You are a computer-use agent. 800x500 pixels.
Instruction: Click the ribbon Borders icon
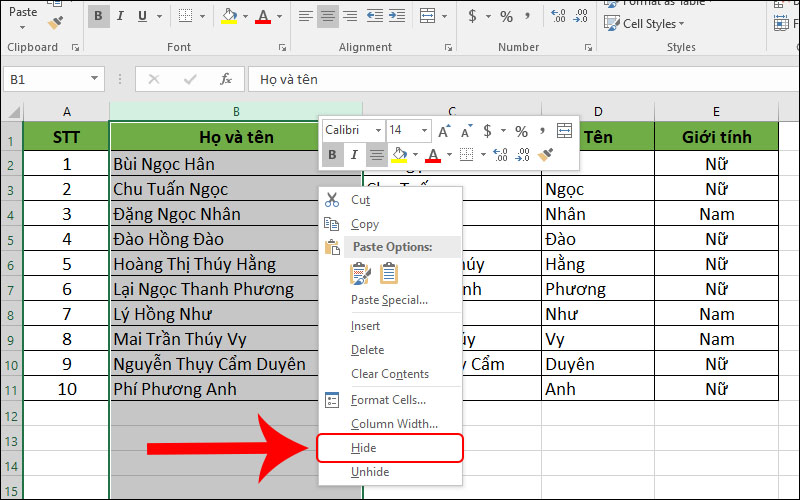tap(186, 16)
